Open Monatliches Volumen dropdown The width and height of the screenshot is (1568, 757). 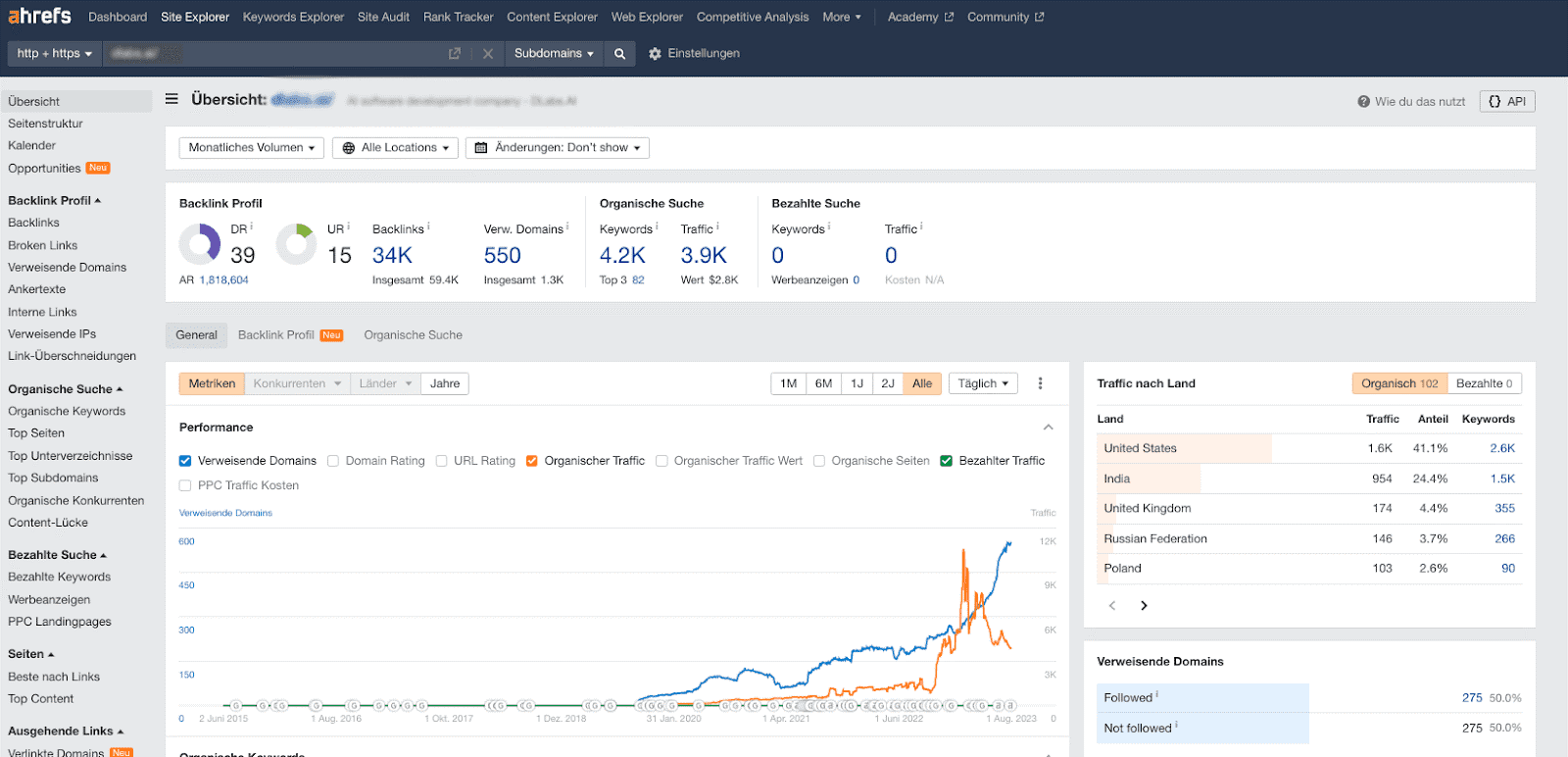(x=252, y=148)
